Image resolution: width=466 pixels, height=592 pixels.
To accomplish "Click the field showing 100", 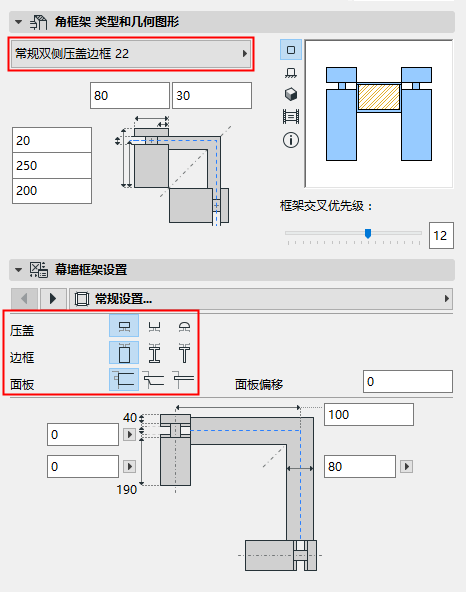I will tap(369, 415).
